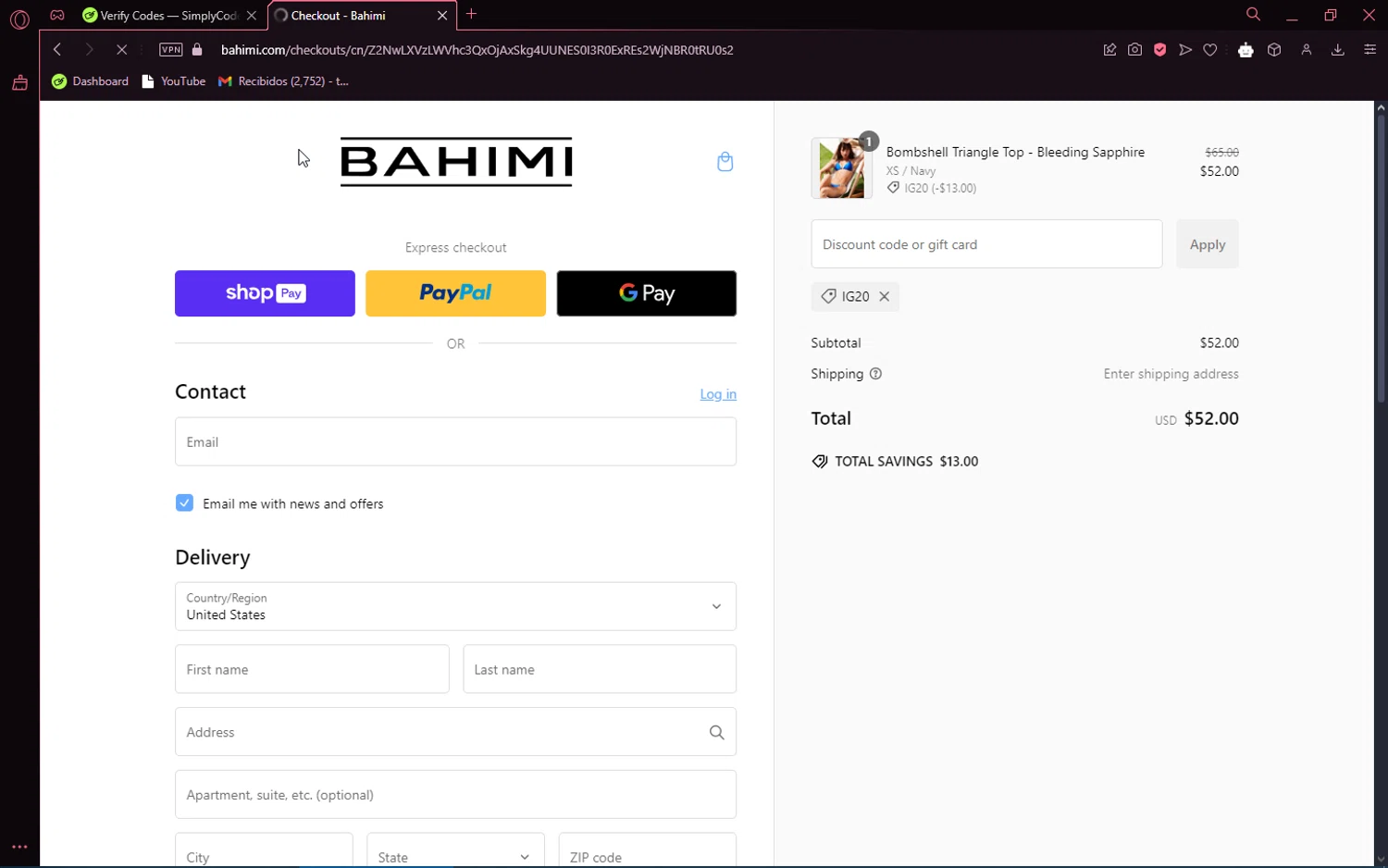Click the Shipping help question mark icon
1388x868 pixels.
pos(875,374)
